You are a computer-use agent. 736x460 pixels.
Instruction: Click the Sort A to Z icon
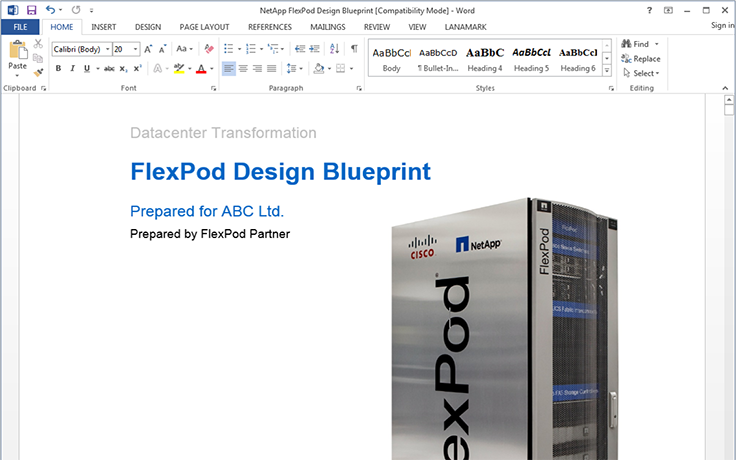pyautogui.click(x=335, y=48)
